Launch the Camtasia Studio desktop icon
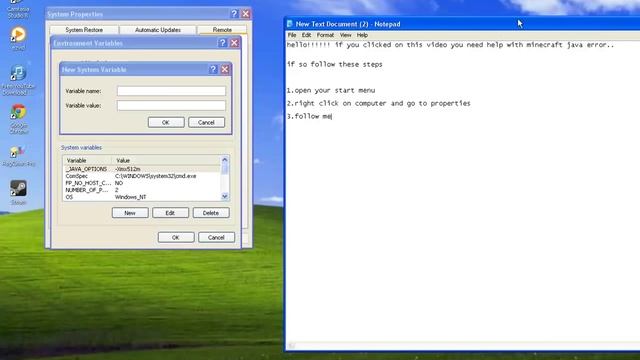The width and height of the screenshot is (640, 360). (18, 9)
